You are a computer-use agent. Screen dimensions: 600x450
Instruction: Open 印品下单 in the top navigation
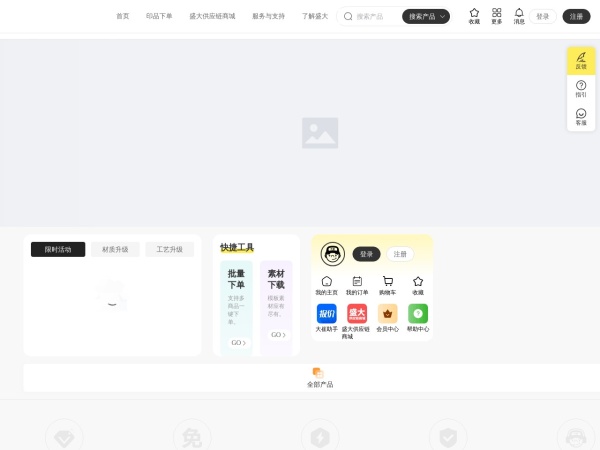click(159, 16)
